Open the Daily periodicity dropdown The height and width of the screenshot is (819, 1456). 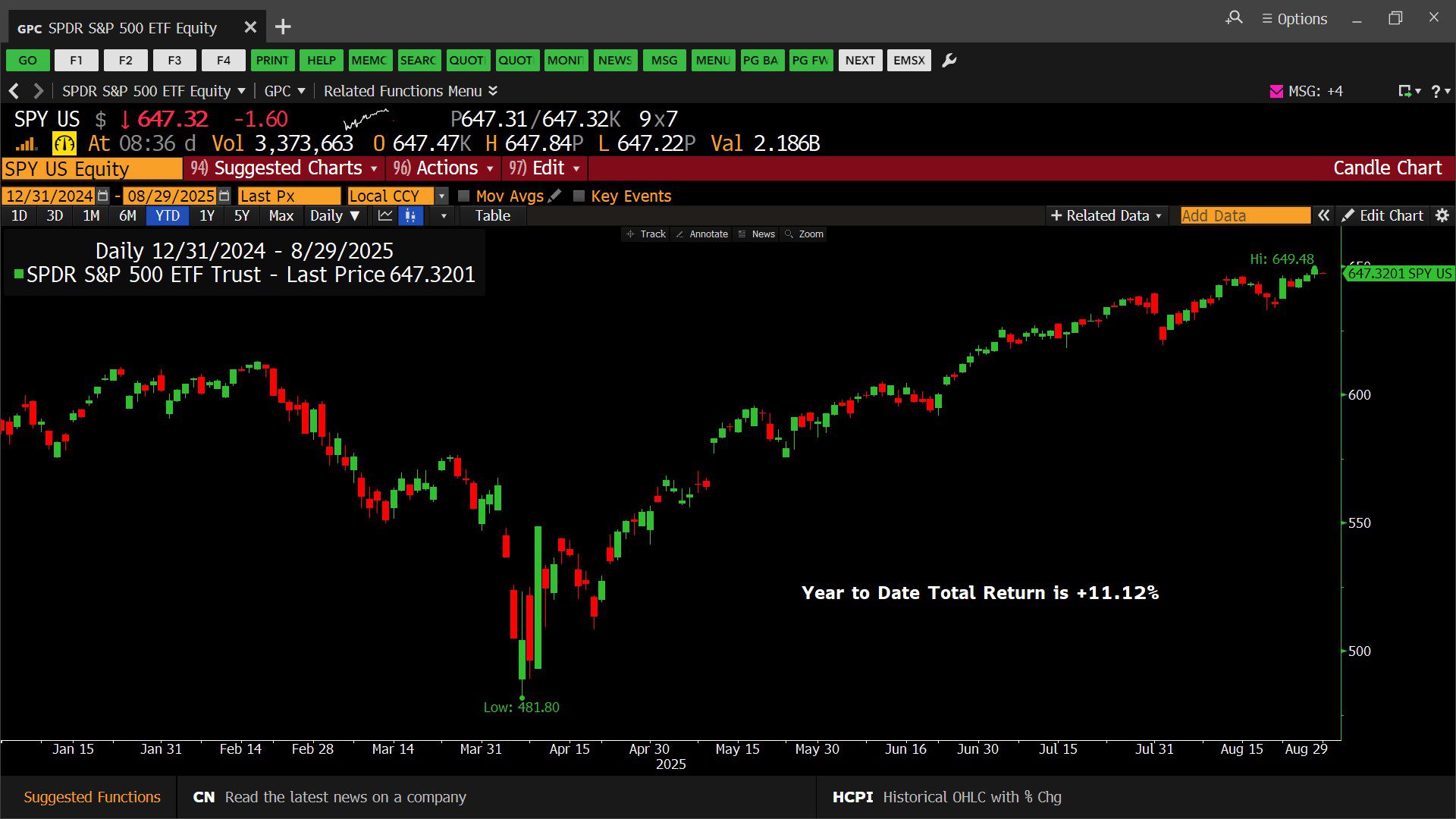pyautogui.click(x=334, y=216)
